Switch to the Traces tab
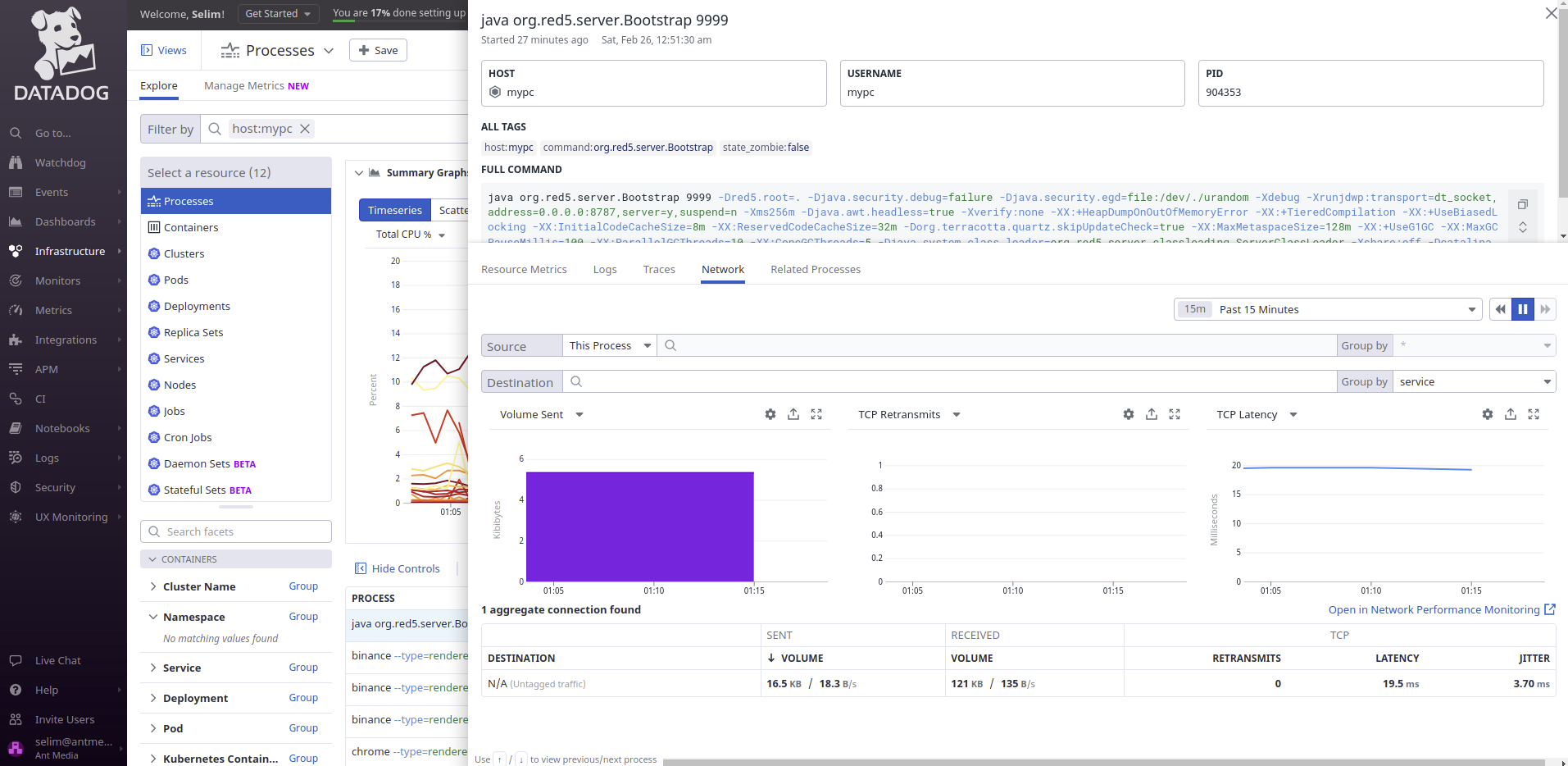This screenshot has width=1568, height=766. pyautogui.click(x=659, y=269)
